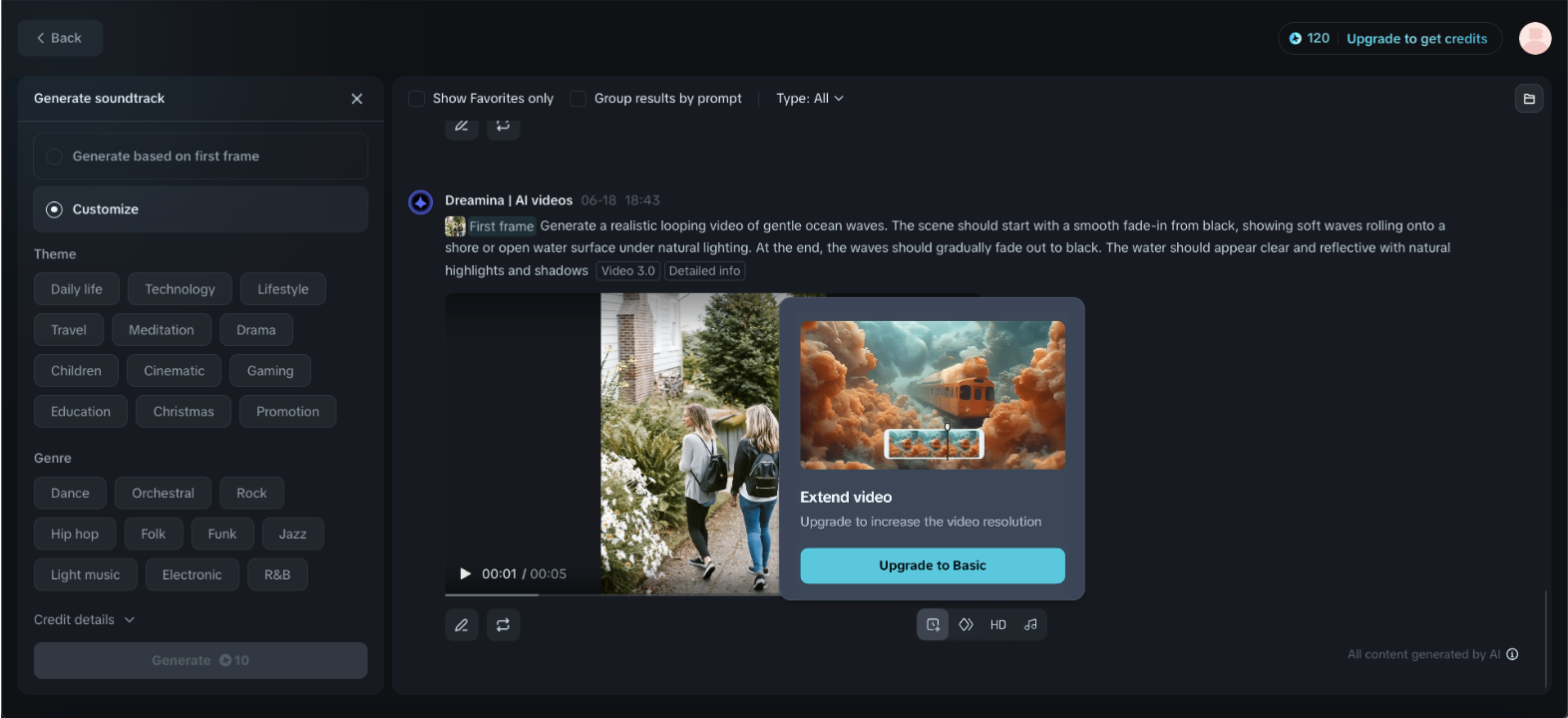Image resolution: width=1568 pixels, height=718 pixels.
Task: Select the Funk genre
Action: point(222,535)
